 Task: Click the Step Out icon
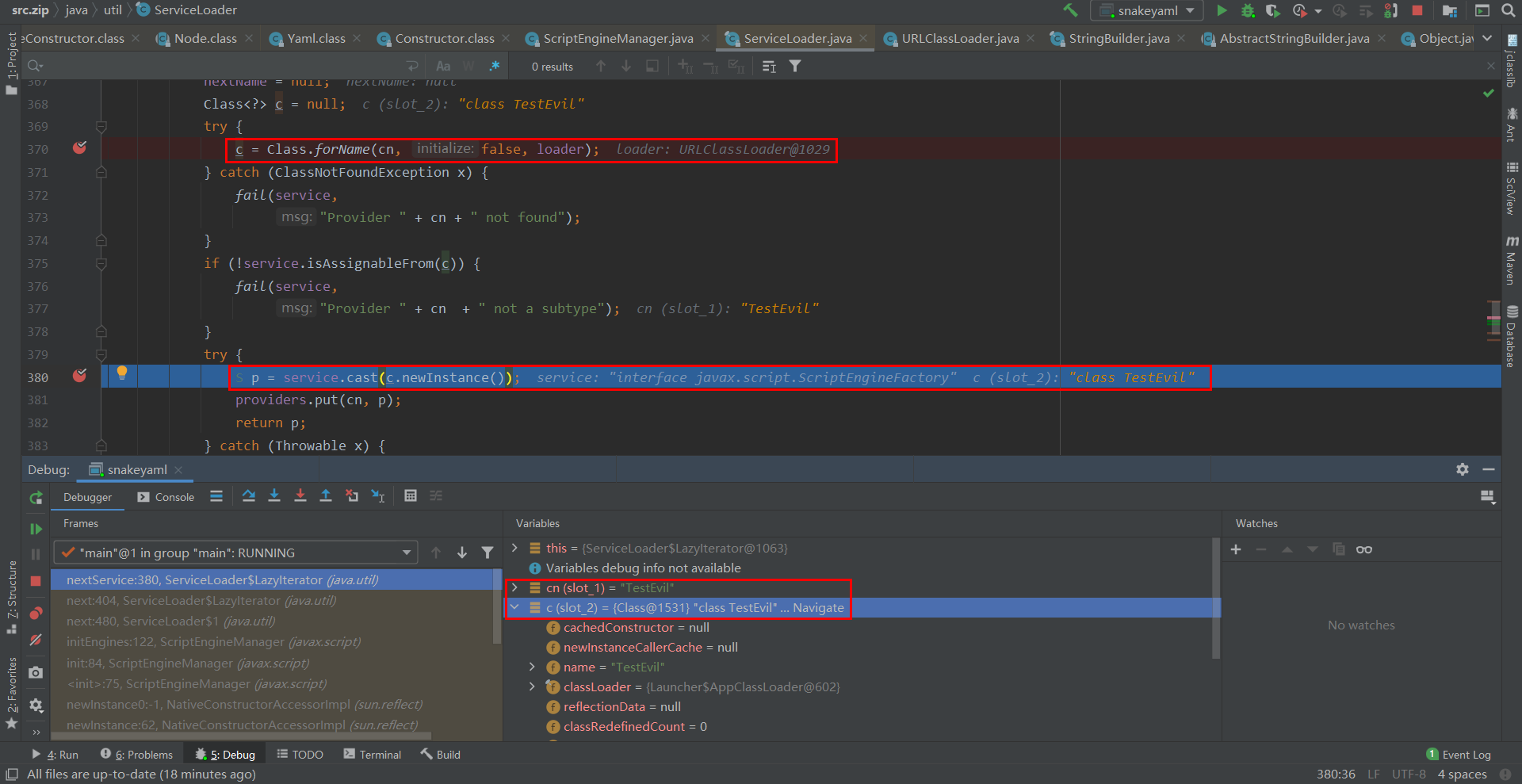(x=326, y=496)
